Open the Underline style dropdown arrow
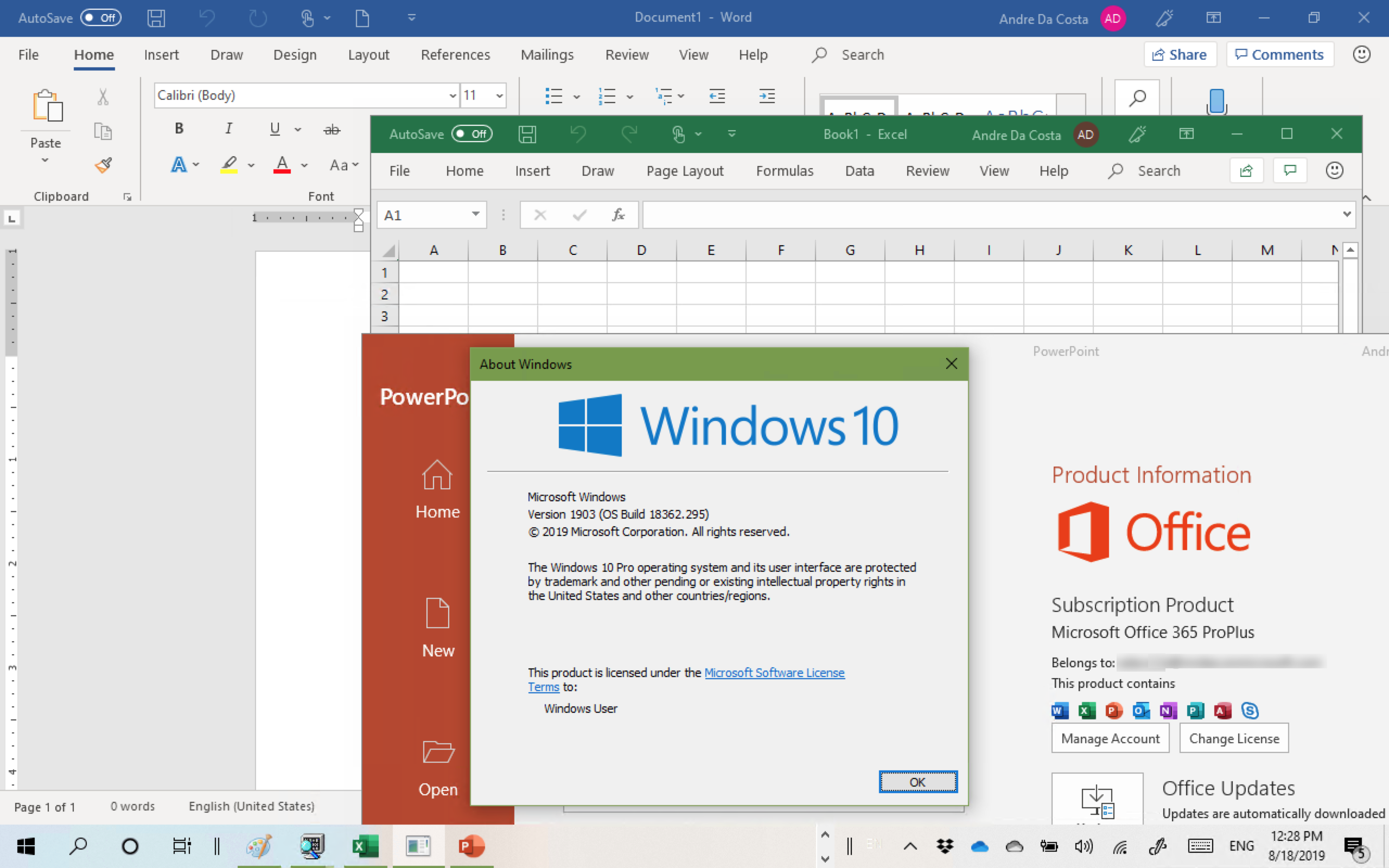This screenshot has width=1389, height=868. click(298, 130)
